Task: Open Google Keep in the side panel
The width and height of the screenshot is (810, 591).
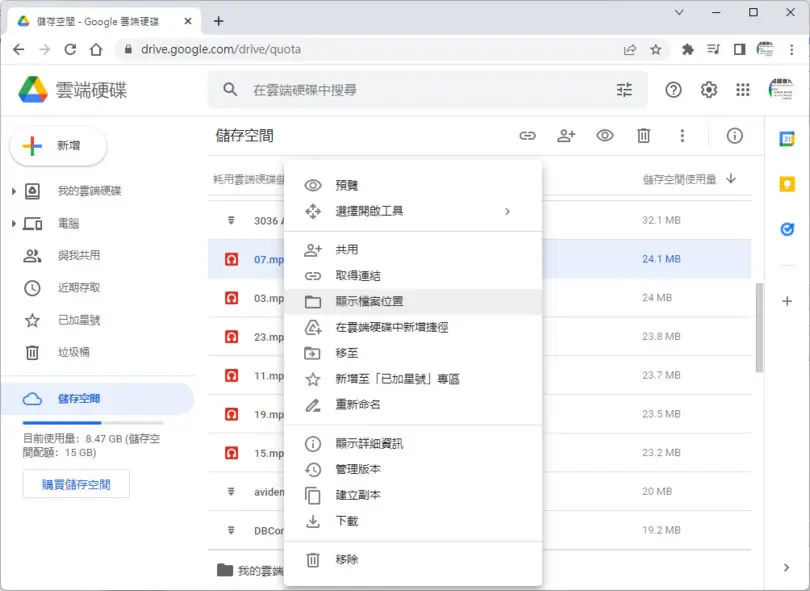Action: 787,184
